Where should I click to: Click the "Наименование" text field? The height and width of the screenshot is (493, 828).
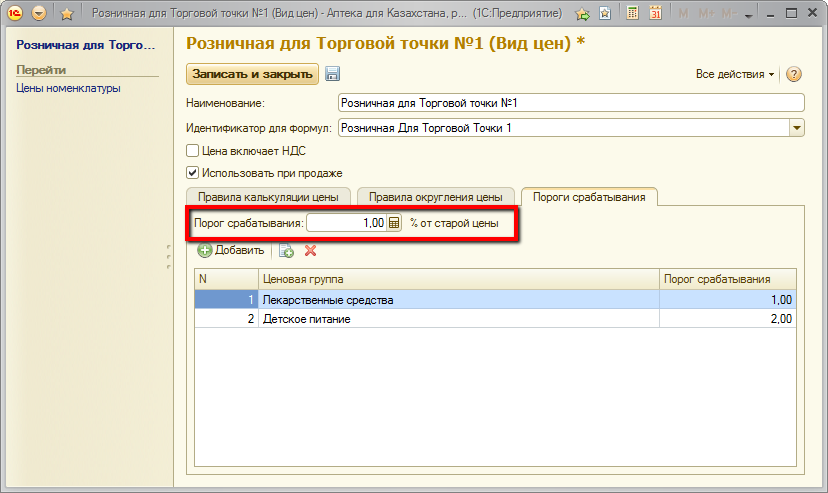click(x=571, y=103)
